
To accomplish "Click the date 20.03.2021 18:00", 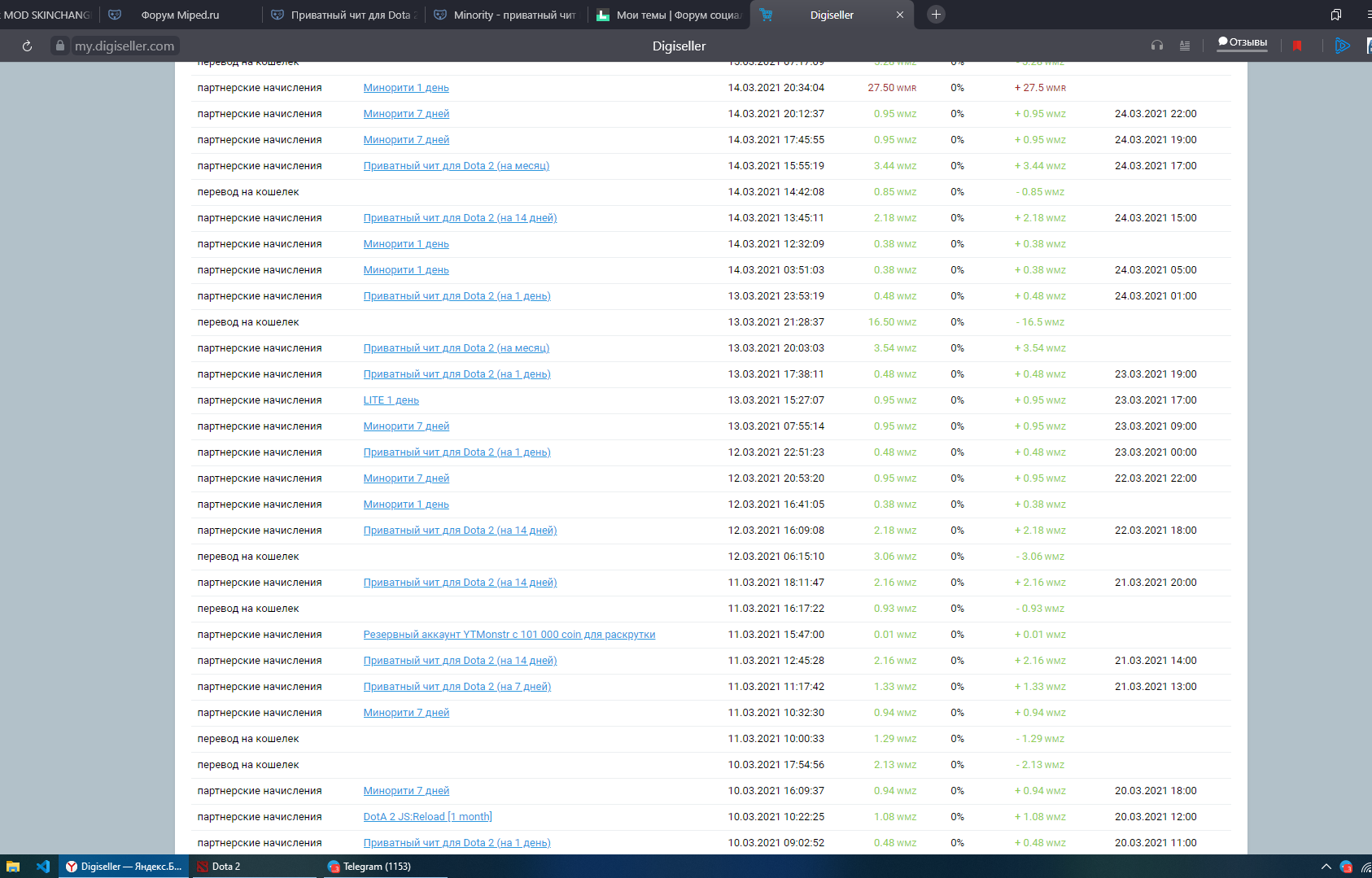I will pyautogui.click(x=1156, y=791).
